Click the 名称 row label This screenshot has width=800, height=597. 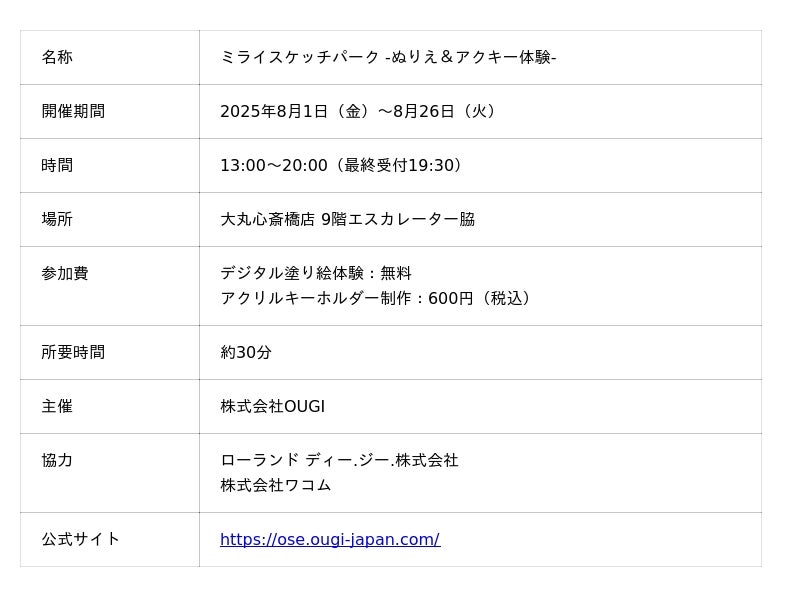tap(57, 58)
